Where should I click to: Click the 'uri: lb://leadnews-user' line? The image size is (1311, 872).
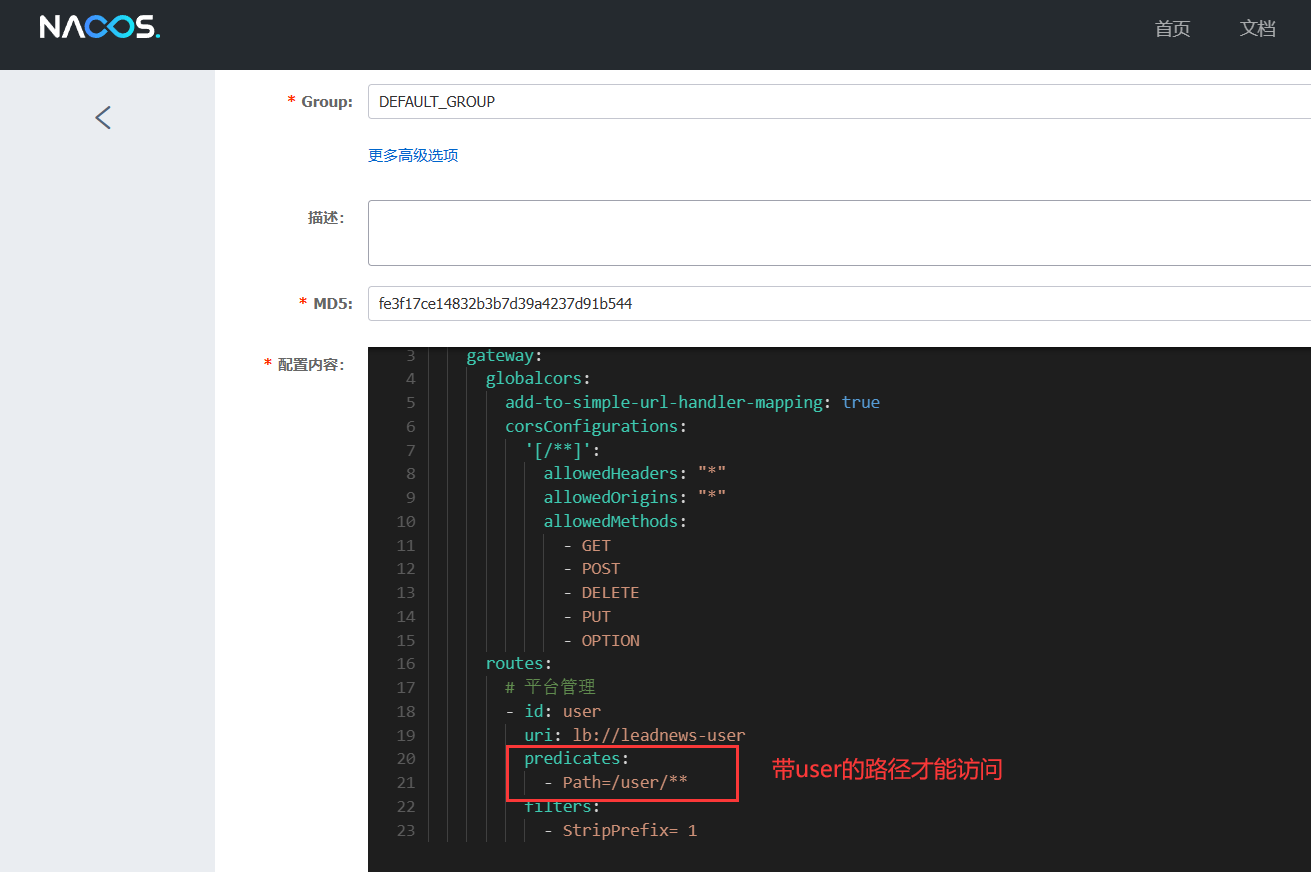tap(635, 735)
